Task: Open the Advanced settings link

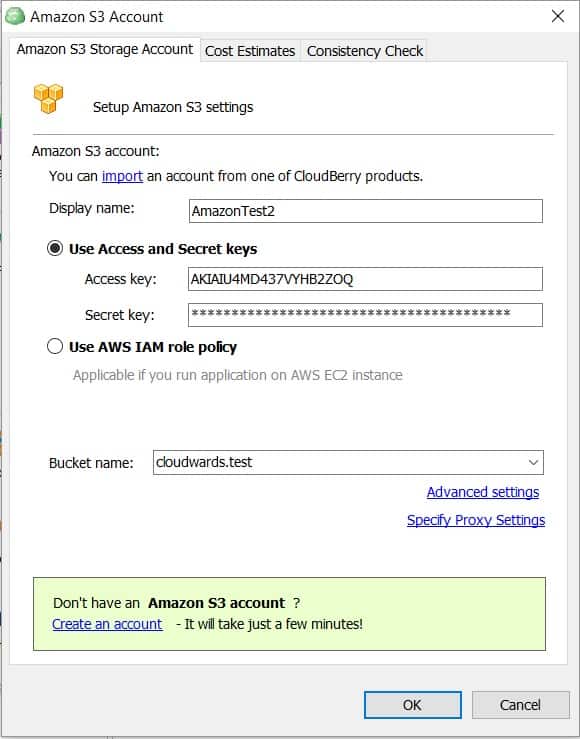Action: click(483, 492)
